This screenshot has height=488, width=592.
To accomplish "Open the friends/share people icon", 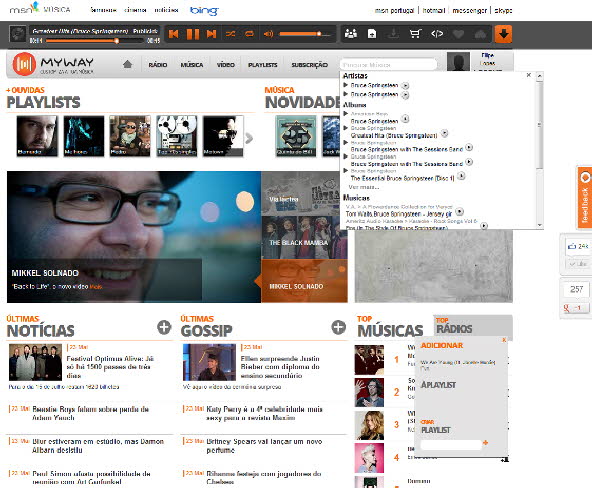I will point(351,34).
